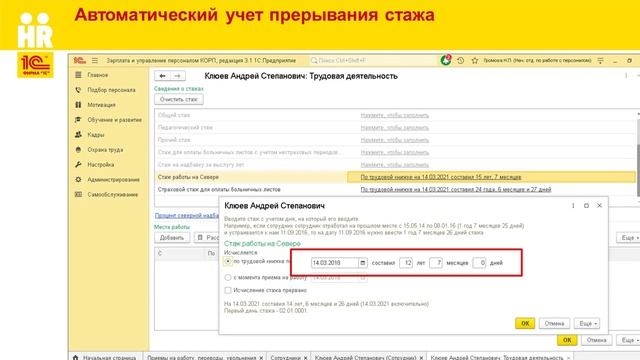Switch to Начальная страница tab
640x360 pixels.
coord(105,357)
